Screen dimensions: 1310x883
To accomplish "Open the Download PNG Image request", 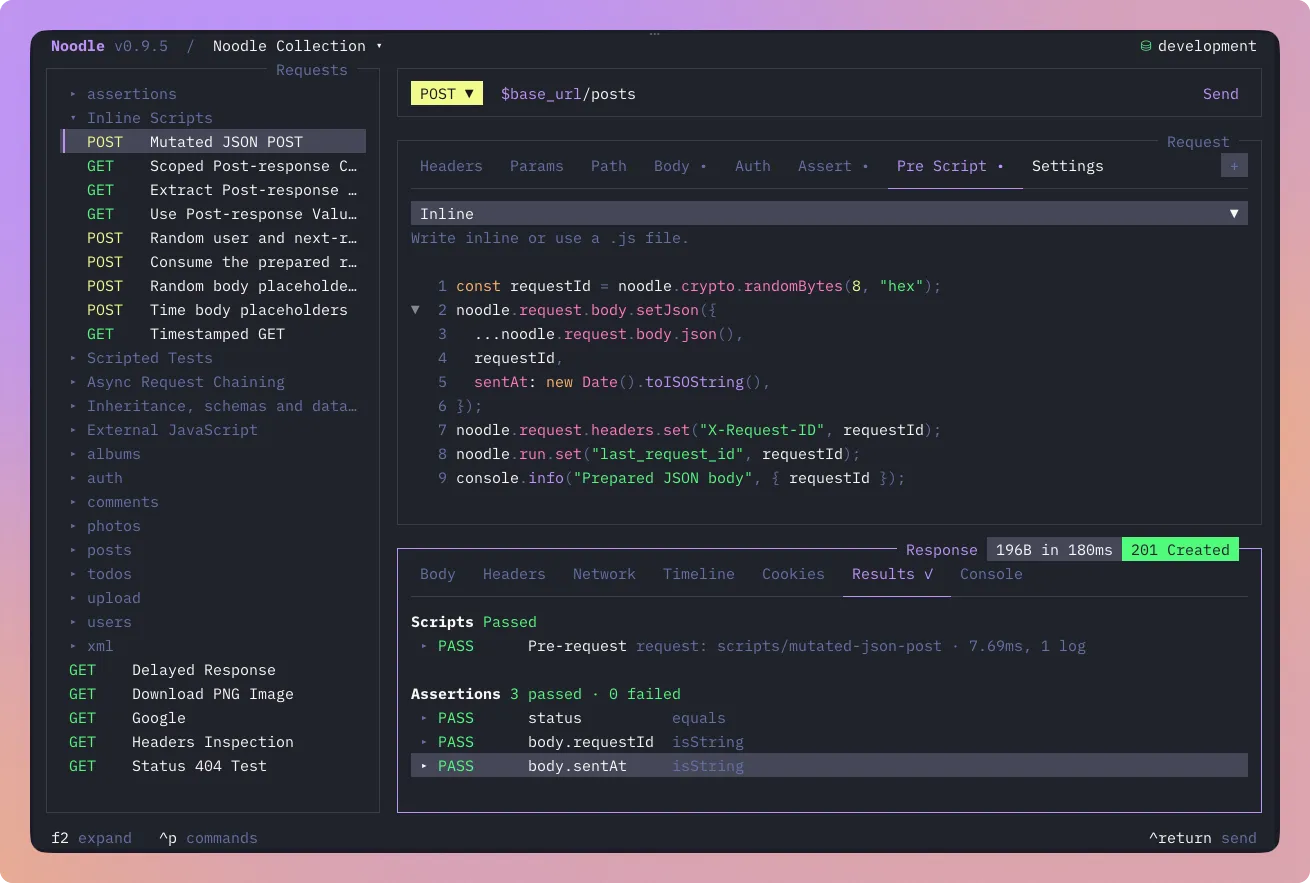I will pos(214,694).
